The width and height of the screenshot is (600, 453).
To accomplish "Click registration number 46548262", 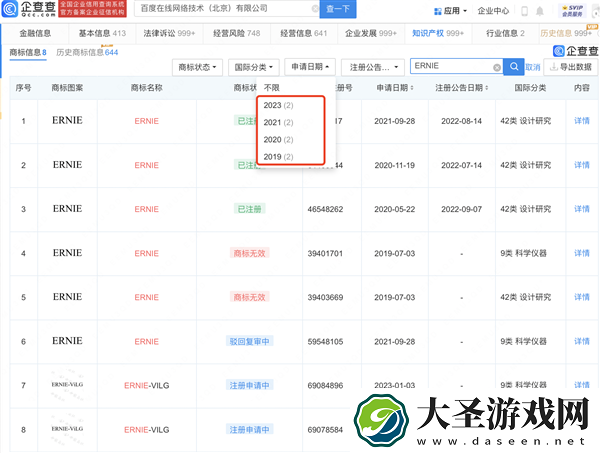I will 325,209.
